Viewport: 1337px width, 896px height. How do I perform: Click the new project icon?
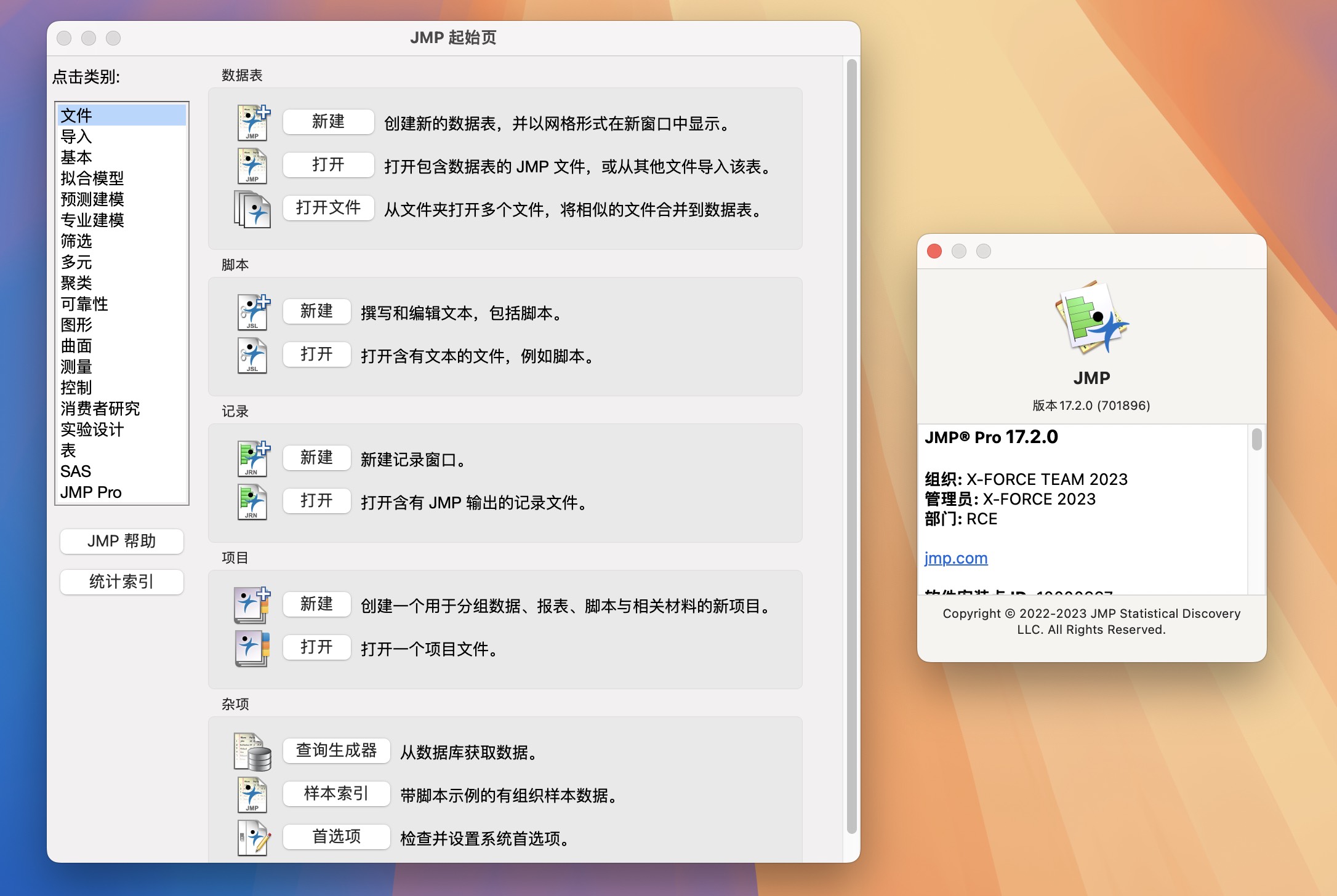252,605
